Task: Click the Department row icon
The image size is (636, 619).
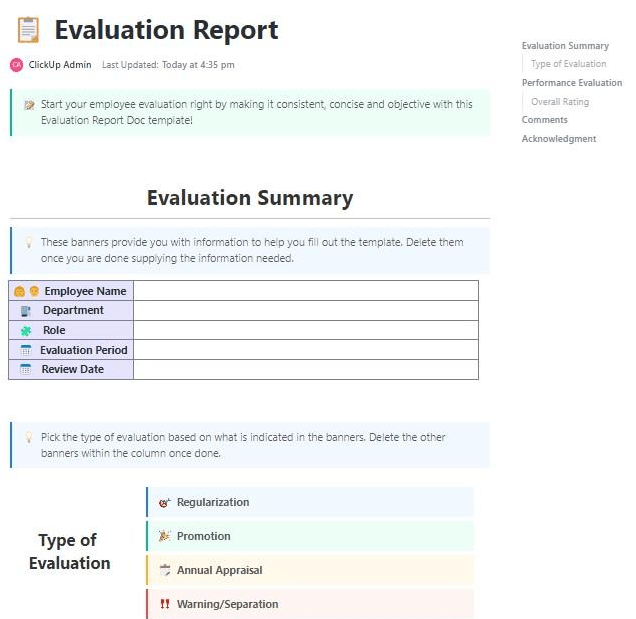Action: [26, 311]
